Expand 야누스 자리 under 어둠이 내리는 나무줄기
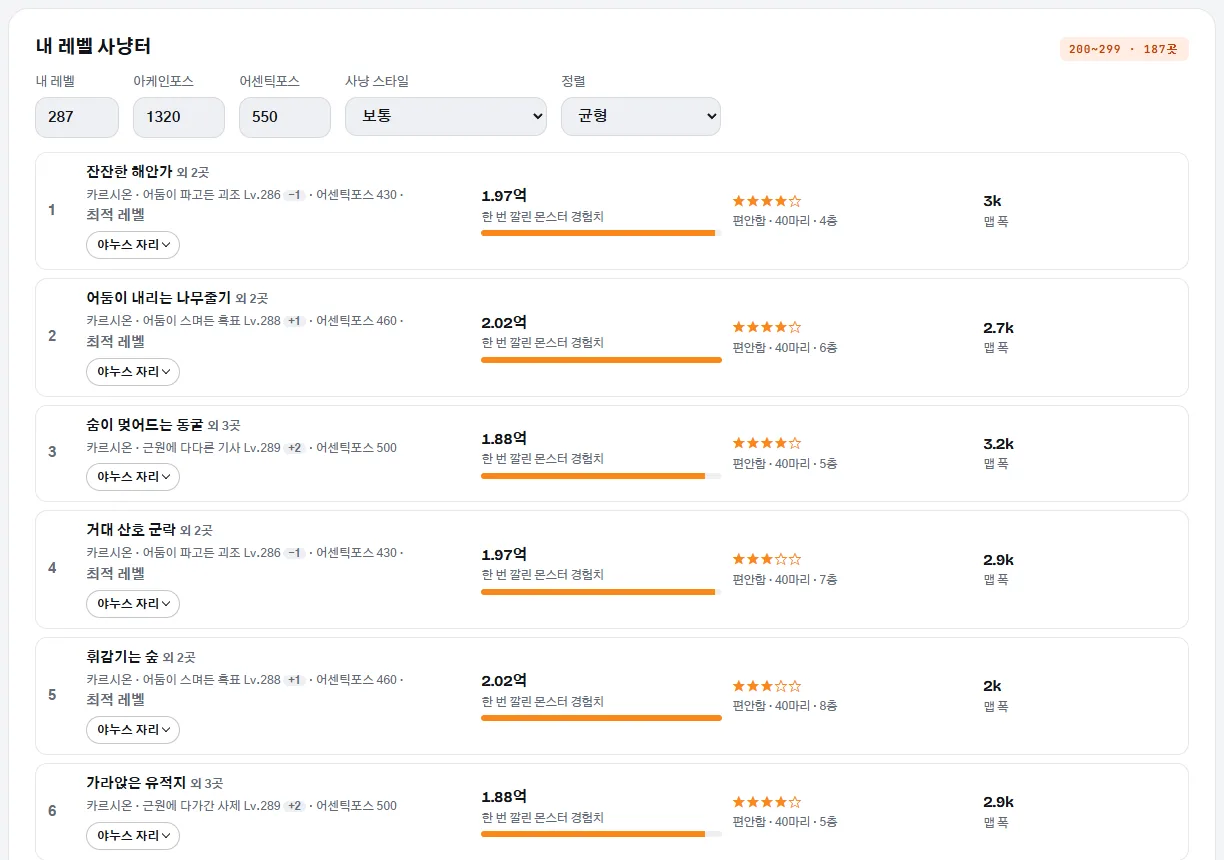This screenshot has width=1224, height=860. click(133, 372)
